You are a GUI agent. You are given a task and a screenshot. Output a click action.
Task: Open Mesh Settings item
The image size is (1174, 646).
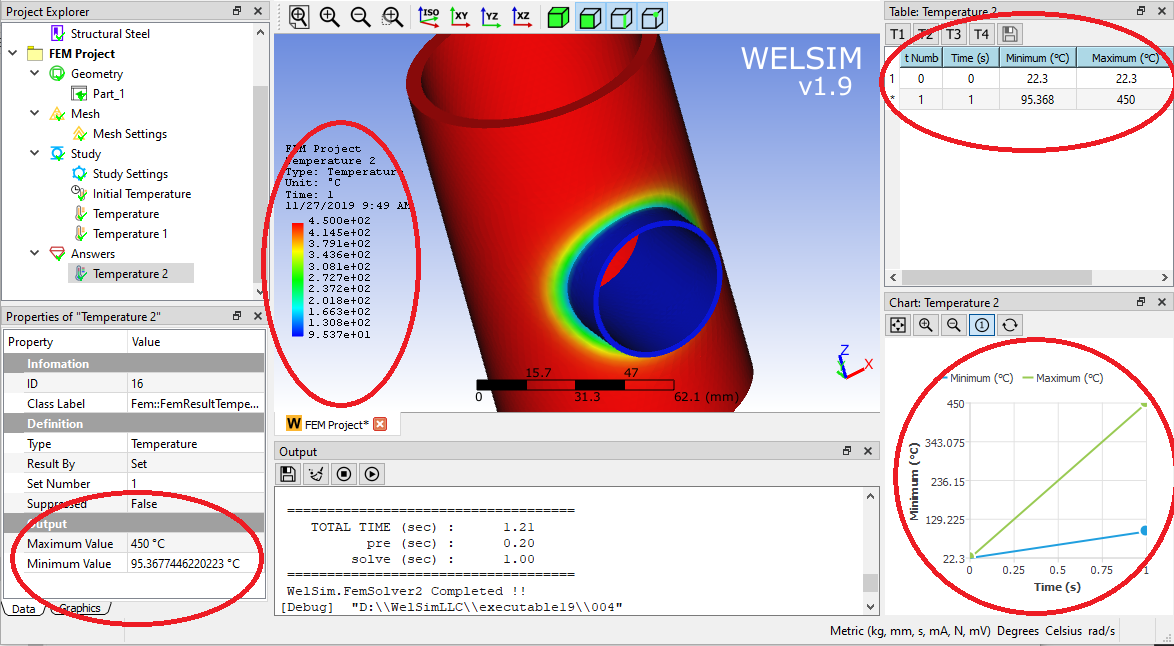click(130, 133)
